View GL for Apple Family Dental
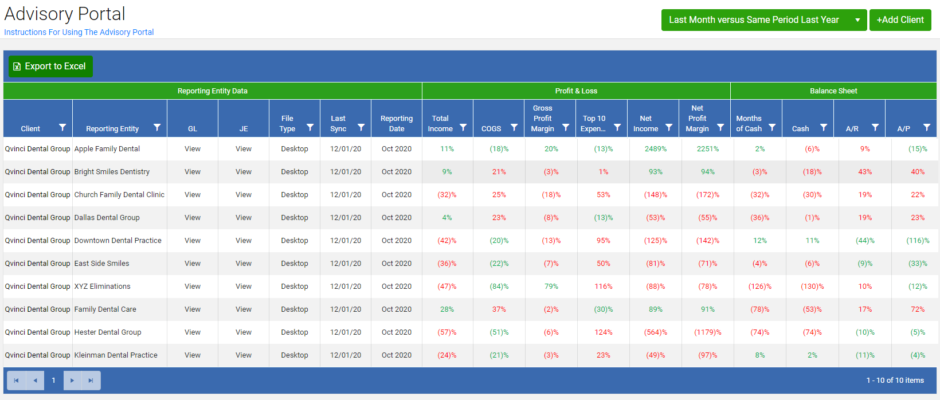Screen dimensions: 940x400 click(194, 148)
